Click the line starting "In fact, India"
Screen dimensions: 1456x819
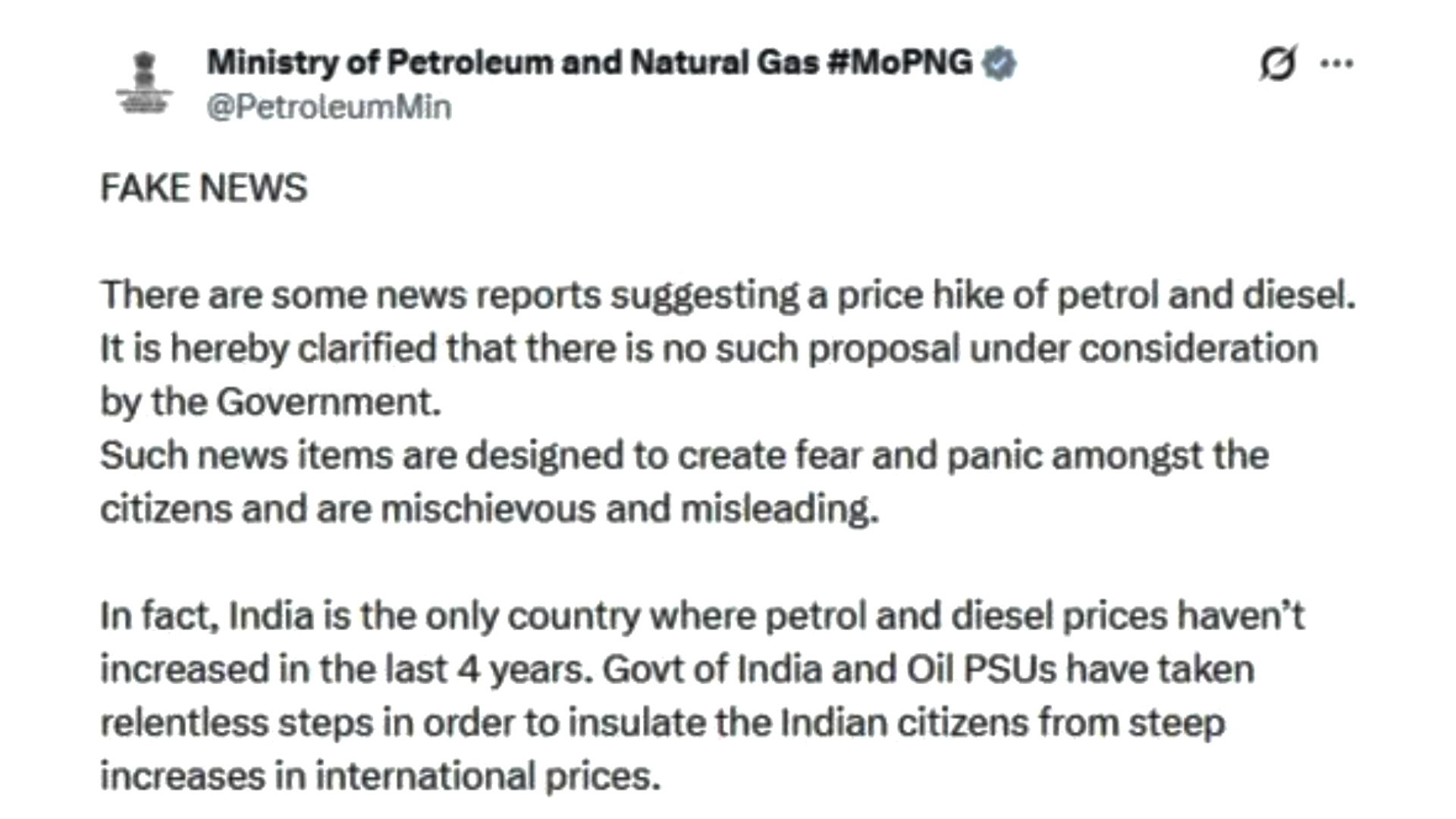701,616
